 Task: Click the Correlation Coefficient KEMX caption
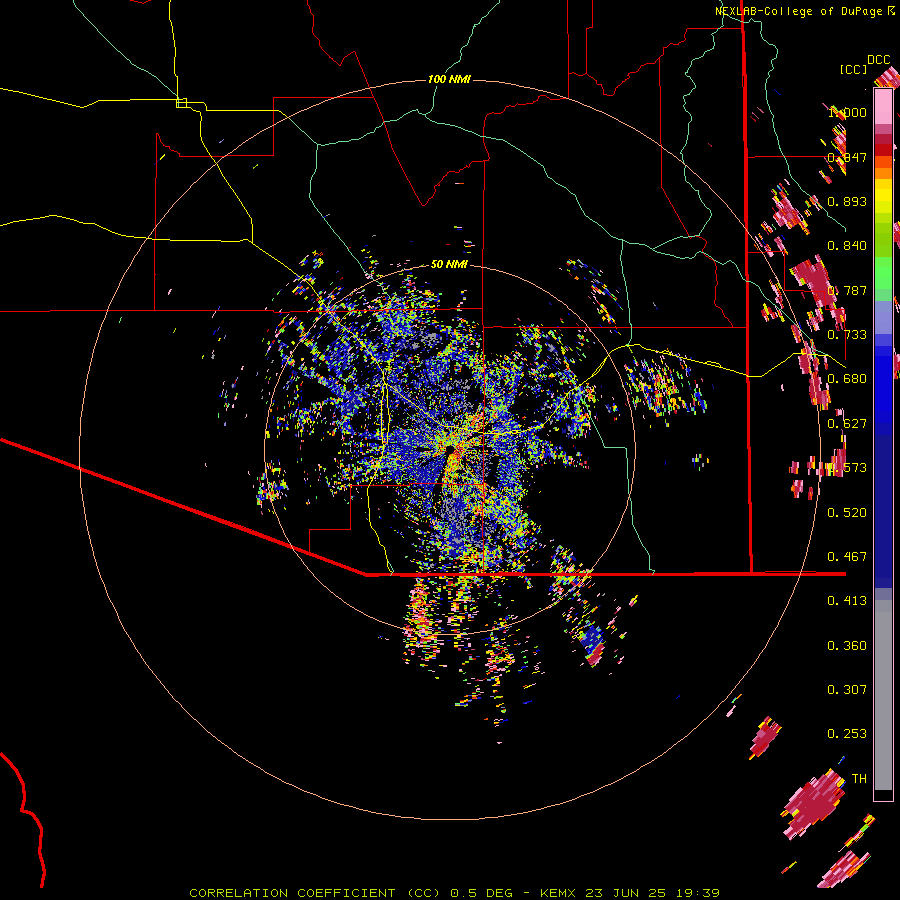[x=455, y=893]
